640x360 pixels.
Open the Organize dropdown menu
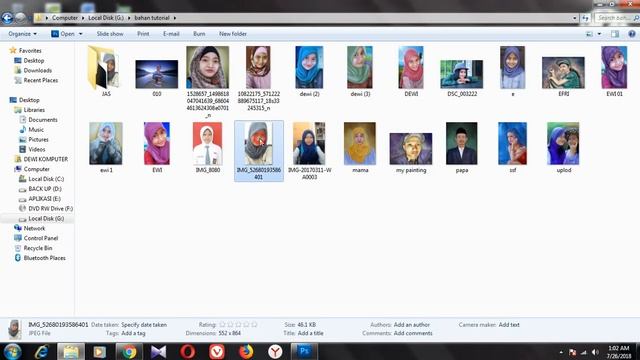(22, 34)
